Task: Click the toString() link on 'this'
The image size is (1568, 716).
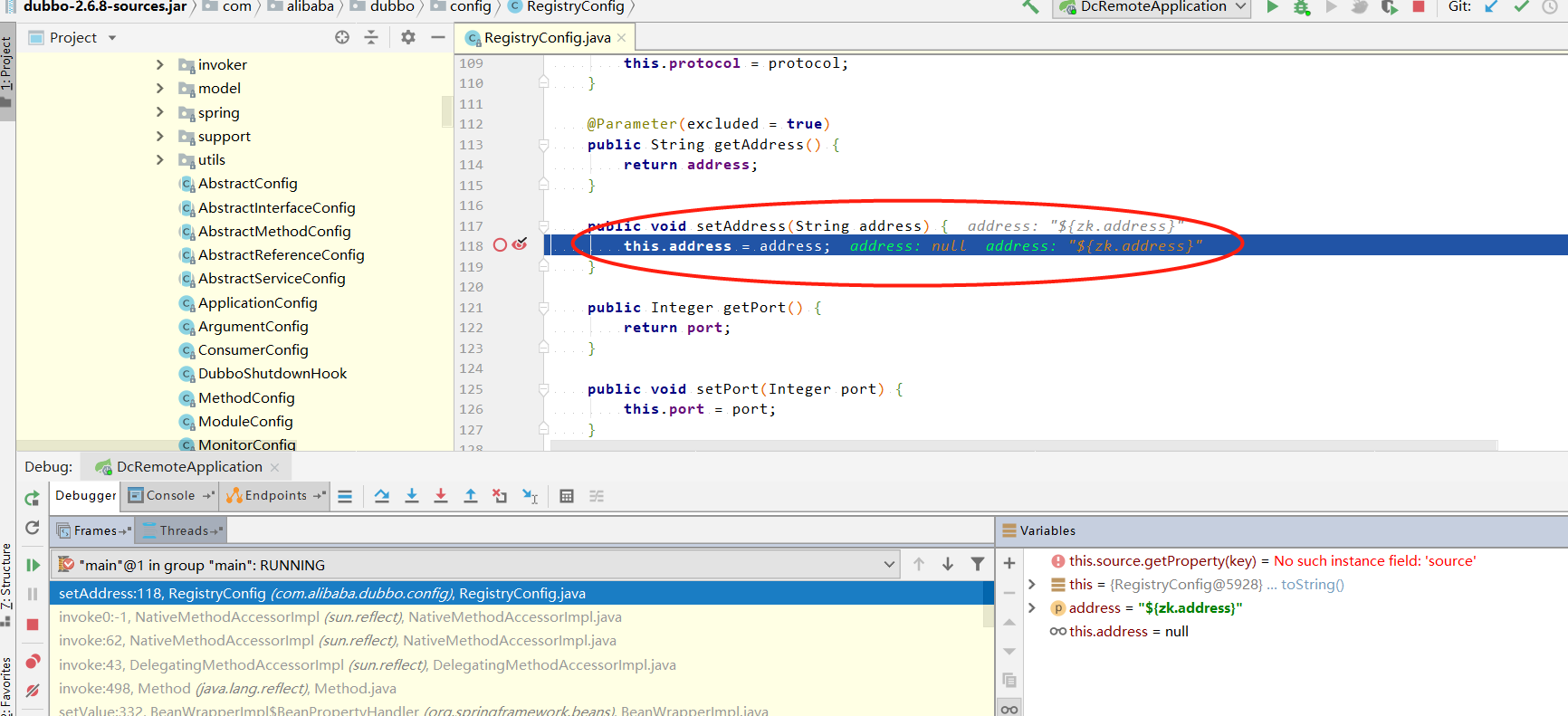Action: pos(1313,585)
